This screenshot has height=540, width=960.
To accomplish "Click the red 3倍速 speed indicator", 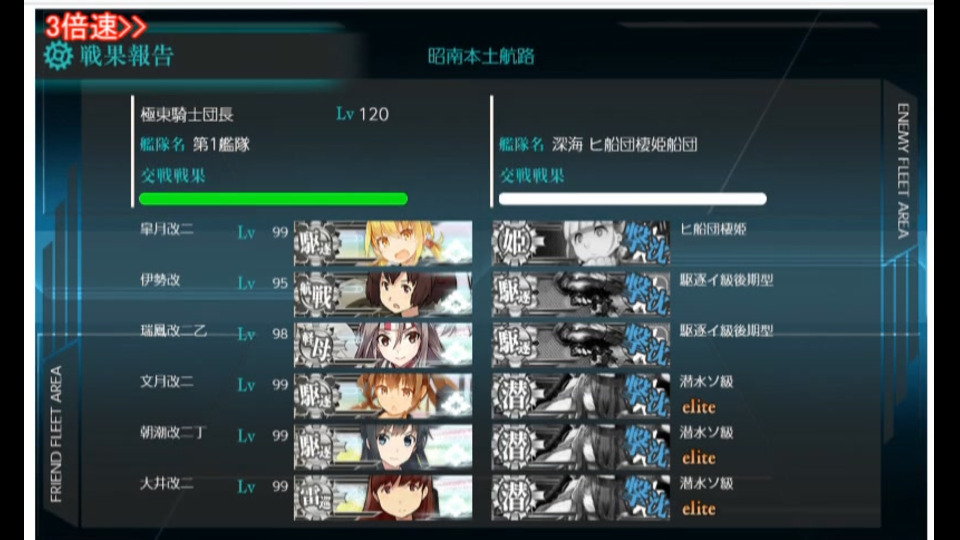I will click(x=96, y=26).
